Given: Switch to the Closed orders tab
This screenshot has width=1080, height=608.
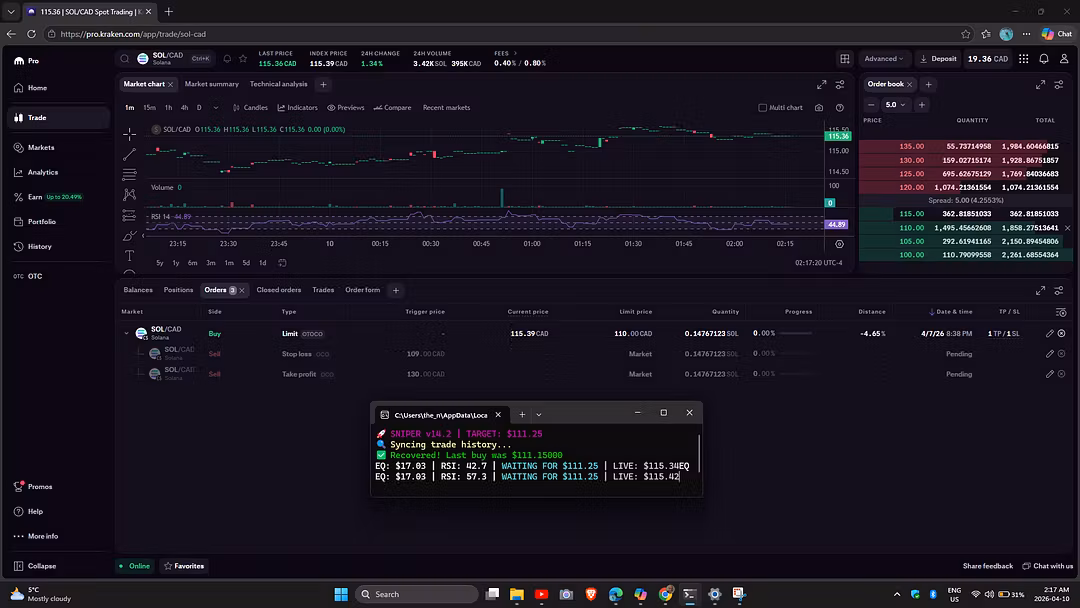Looking at the screenshot, I should [278, 290].
